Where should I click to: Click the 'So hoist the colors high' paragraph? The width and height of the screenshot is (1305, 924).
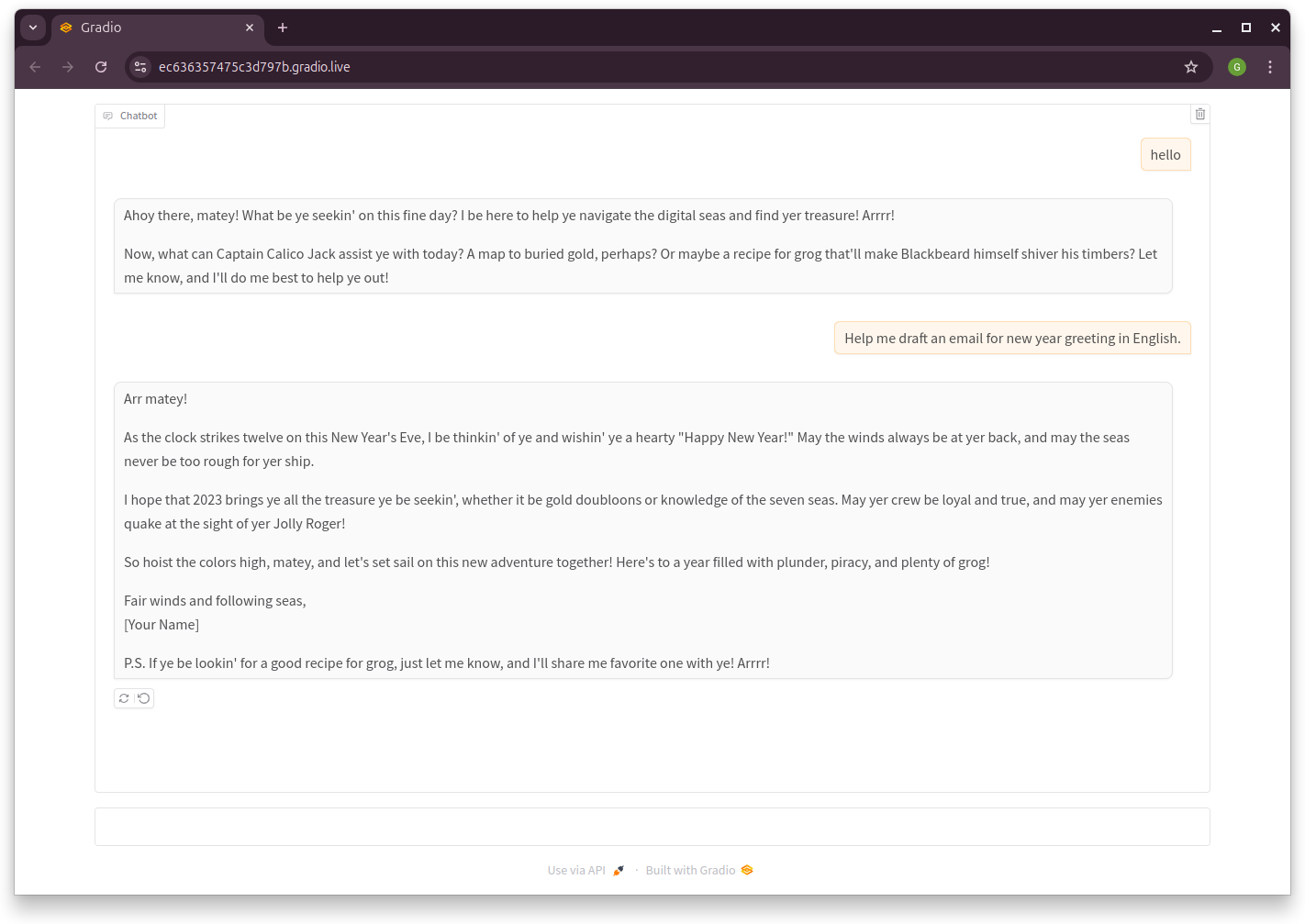coord(557,562)
